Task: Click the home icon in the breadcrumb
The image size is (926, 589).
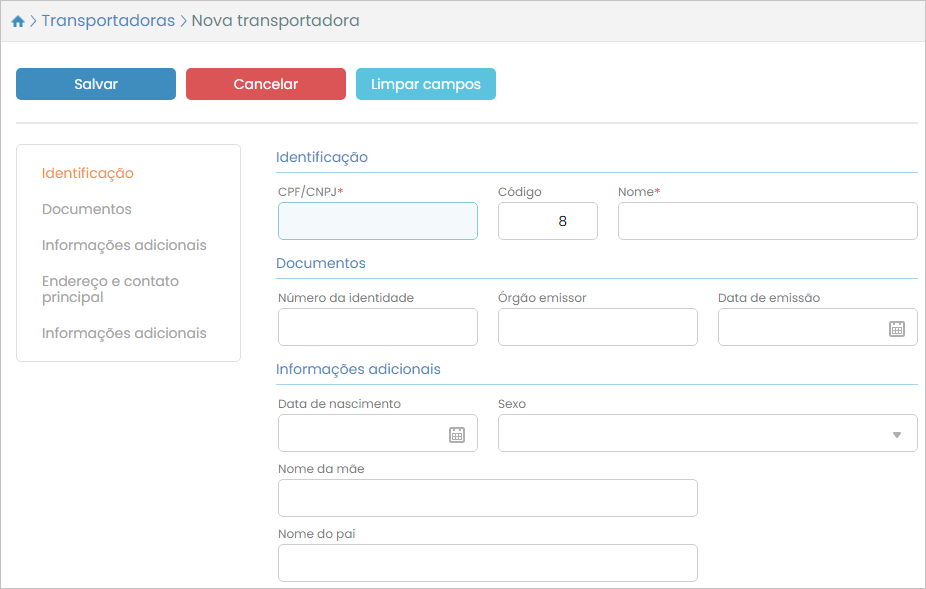Action: 18,21
